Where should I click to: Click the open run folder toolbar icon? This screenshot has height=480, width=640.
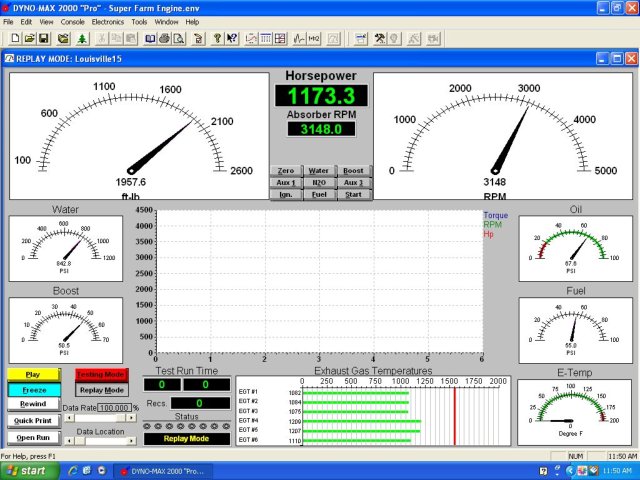(x=63, y=38)
